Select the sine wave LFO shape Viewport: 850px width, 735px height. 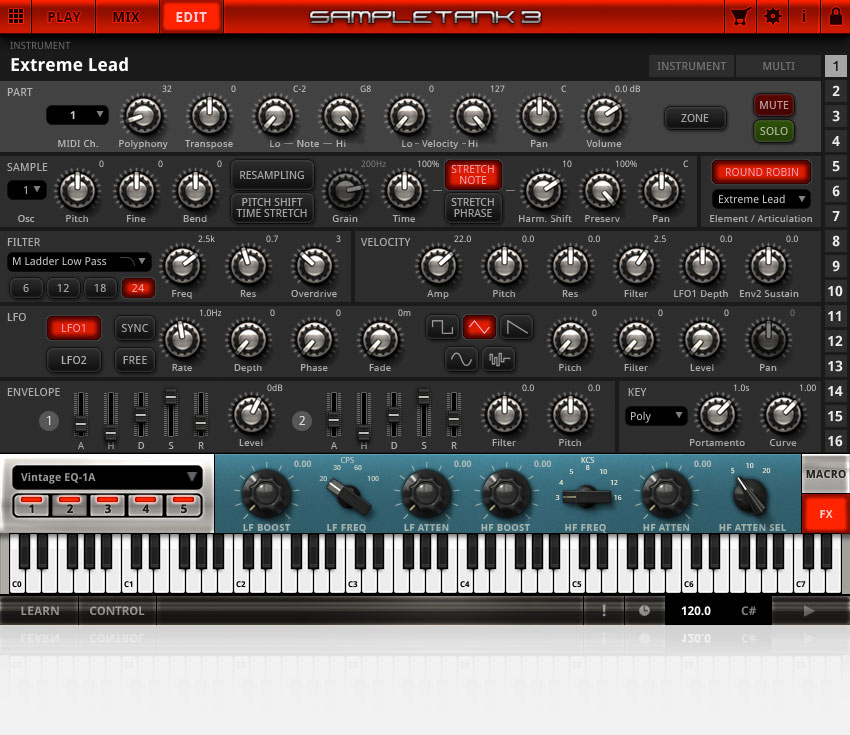tap(461, 360)
